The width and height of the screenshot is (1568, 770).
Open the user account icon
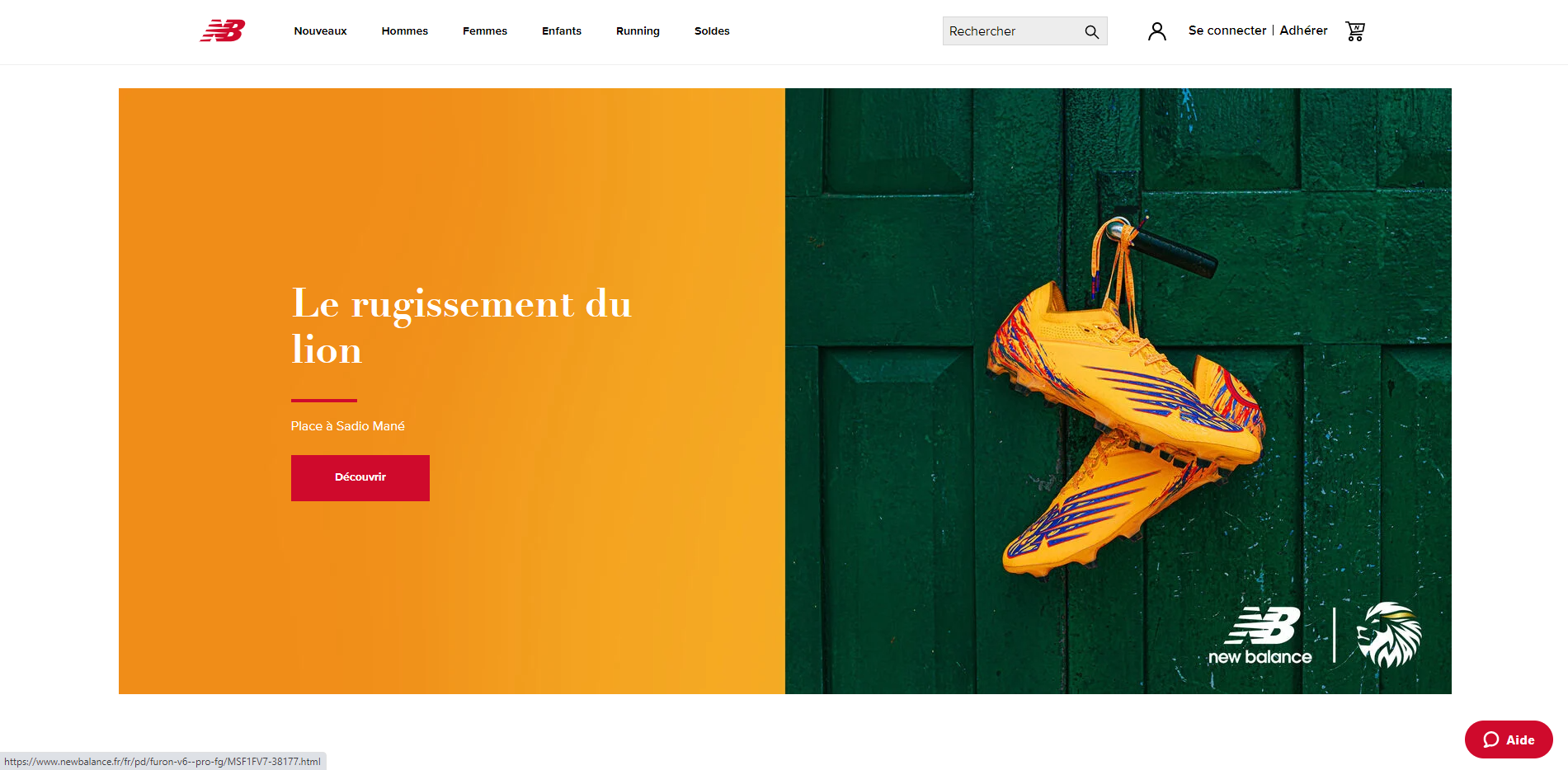[x=1157, y=31]
